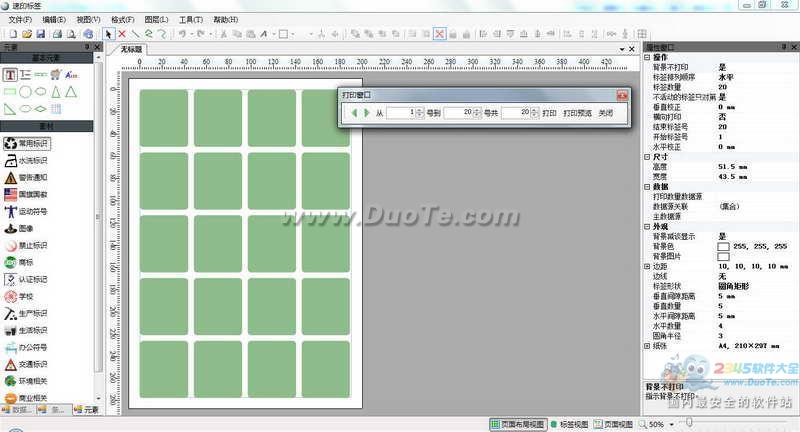Pick the ellipse shape element
The width and height of the screenshot is (800, 432).
click(41, 91)
